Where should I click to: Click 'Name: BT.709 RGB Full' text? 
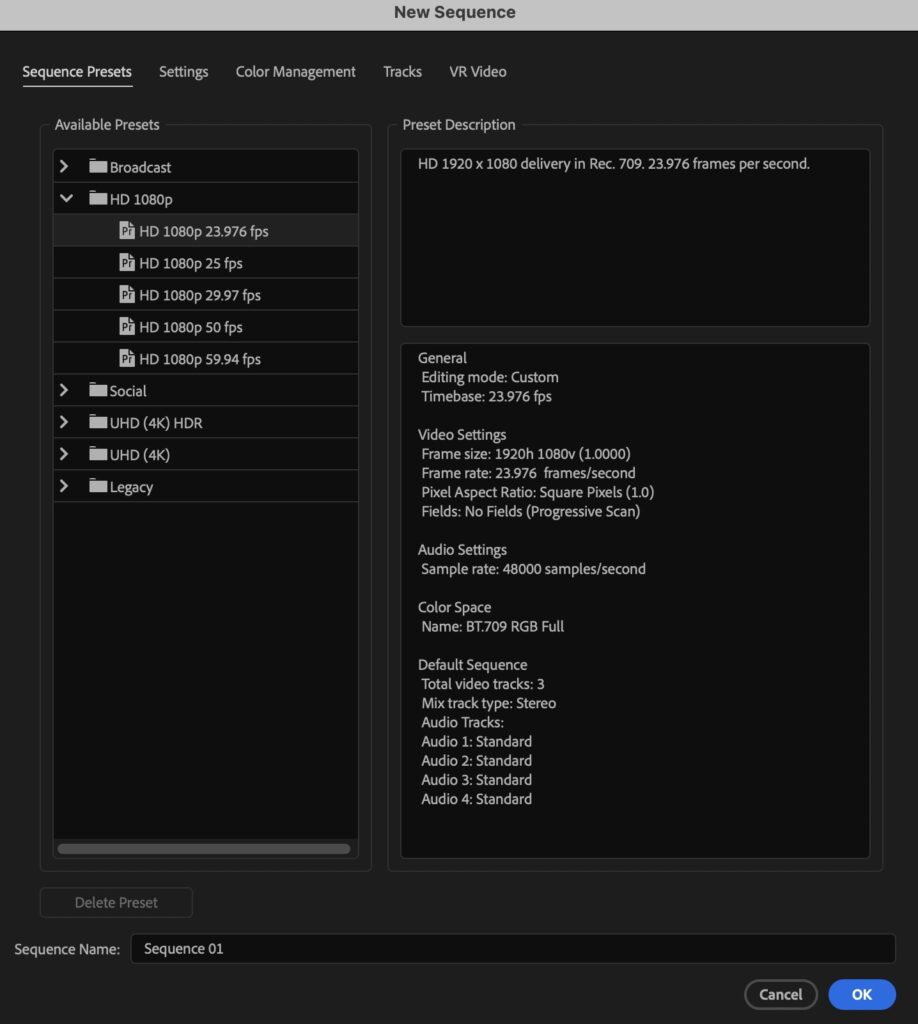[492, 626]
